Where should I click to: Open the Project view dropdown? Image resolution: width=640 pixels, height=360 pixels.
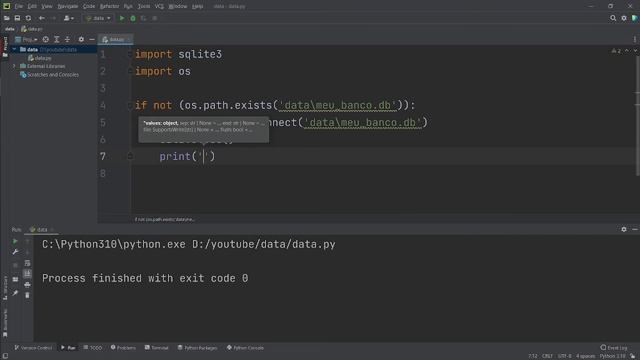click(x=26, y=39)
